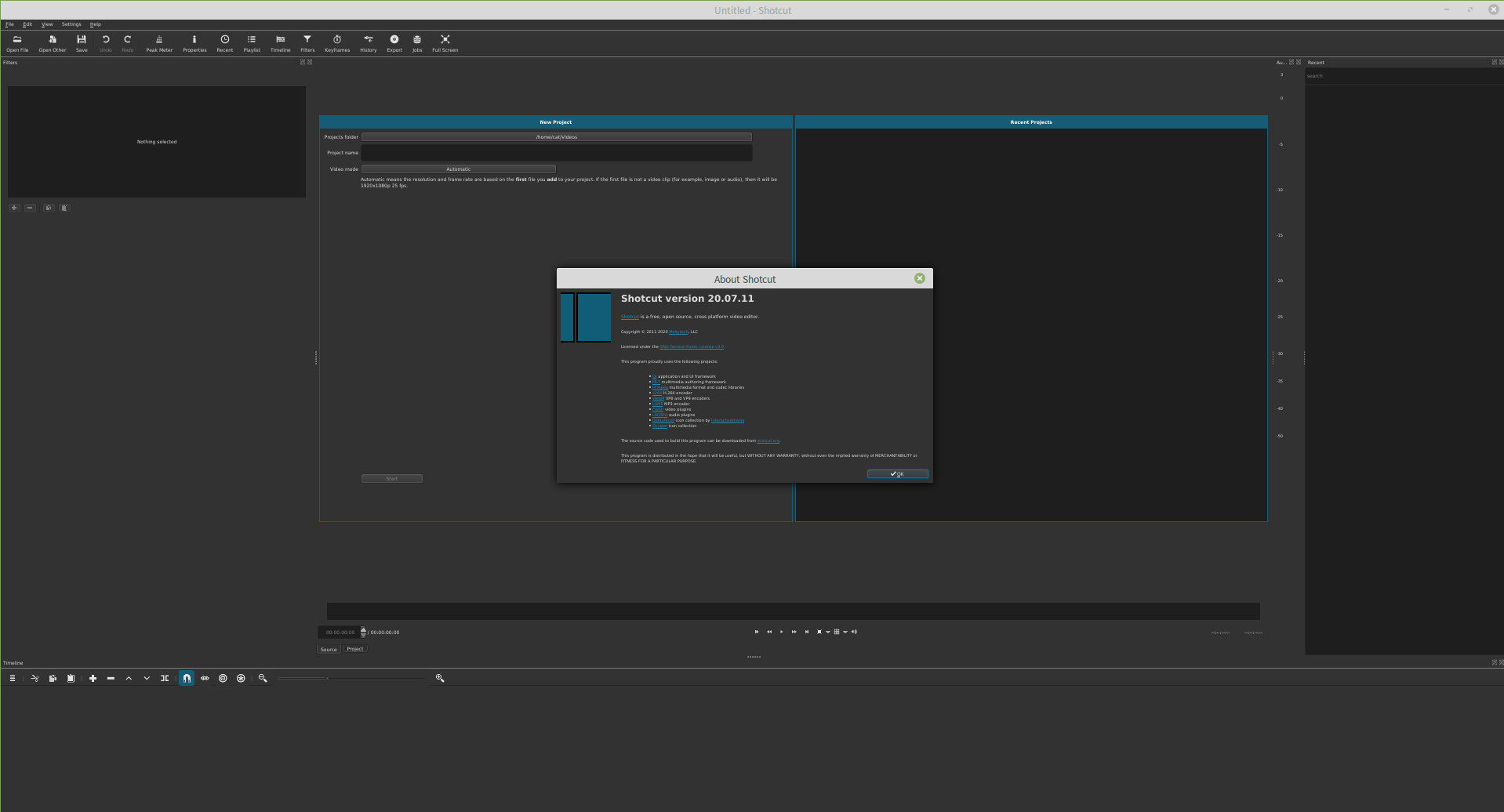Enter Full Screen mode
Viewport: 1504px width, 812px height.
tap(445, 42)
